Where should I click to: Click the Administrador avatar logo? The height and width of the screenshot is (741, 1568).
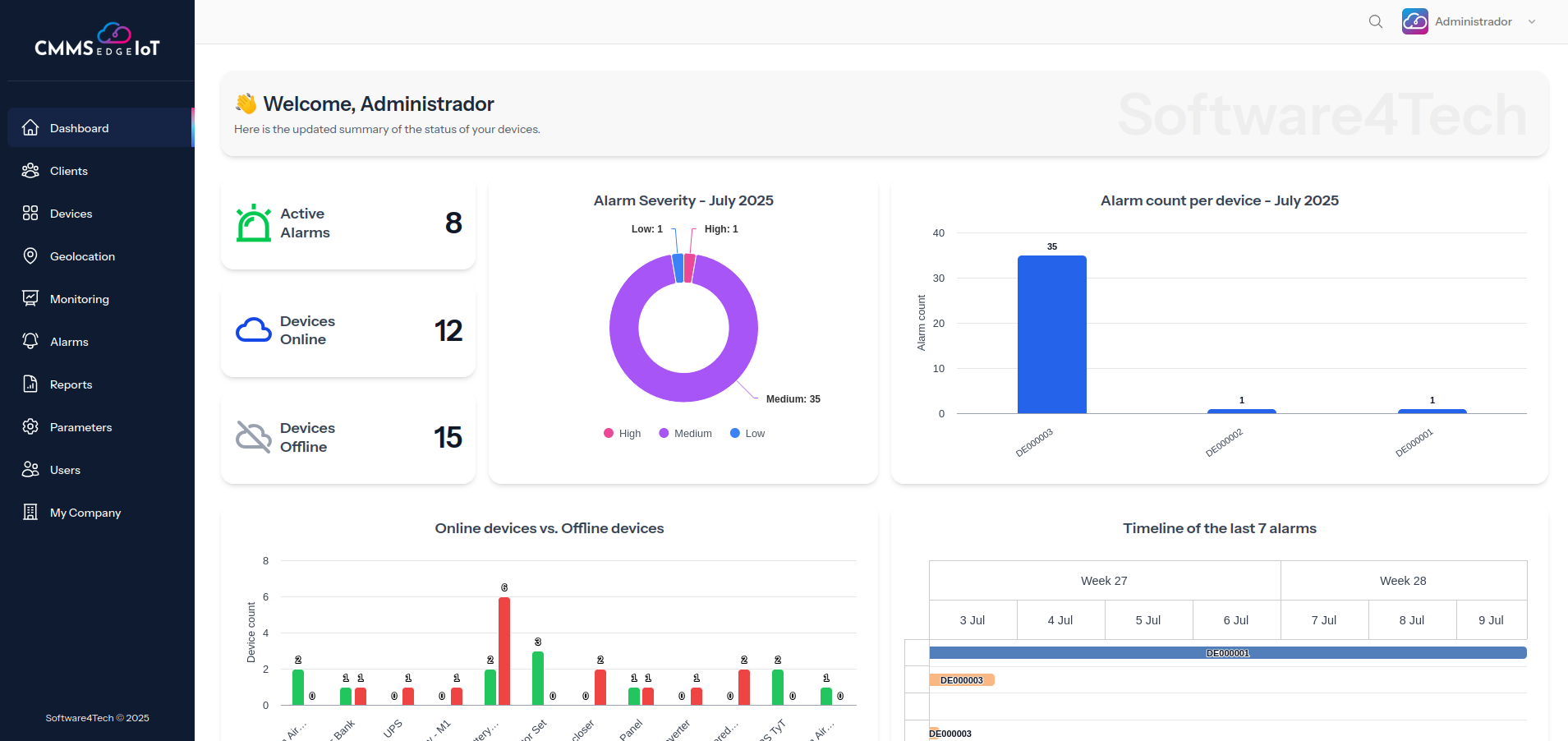click(1414, 21)
